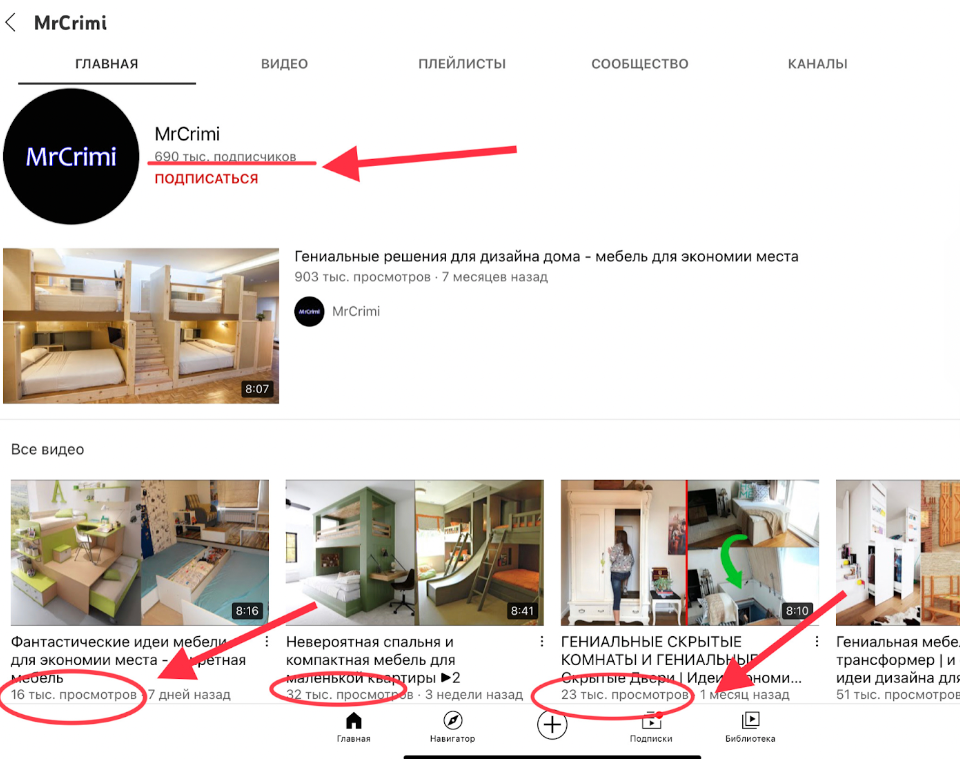
Task: Open options menu for Невероятная спальня video
Action: click(x=542, y=641)
